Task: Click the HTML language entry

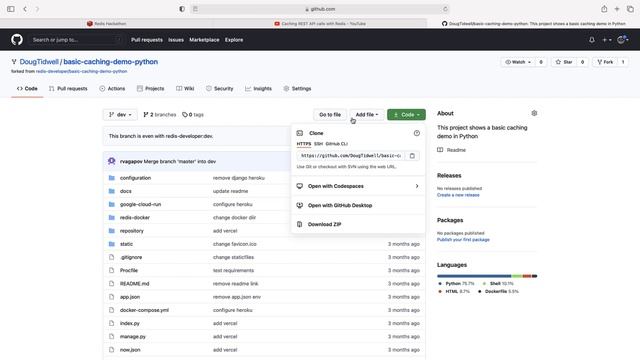Action: pos(454,291)
